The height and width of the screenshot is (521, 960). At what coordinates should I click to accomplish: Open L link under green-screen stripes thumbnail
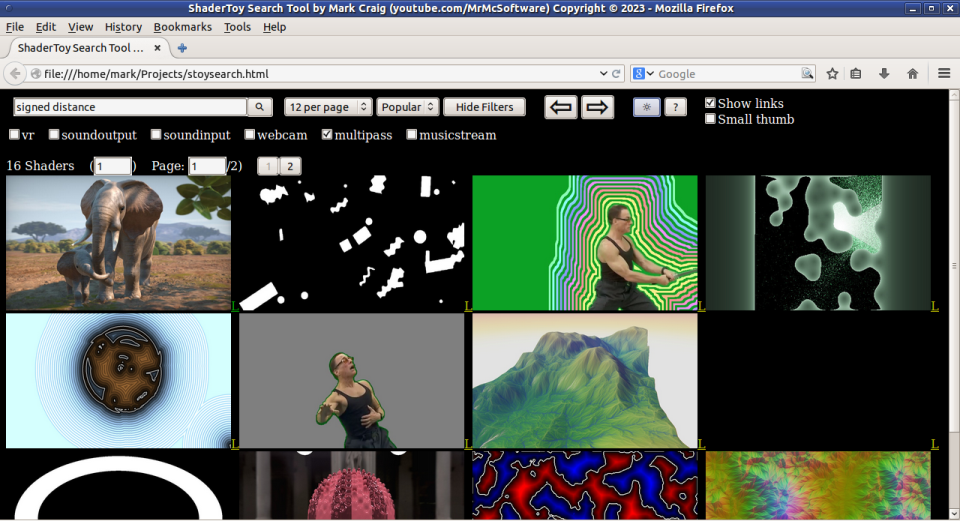(701, 305)
